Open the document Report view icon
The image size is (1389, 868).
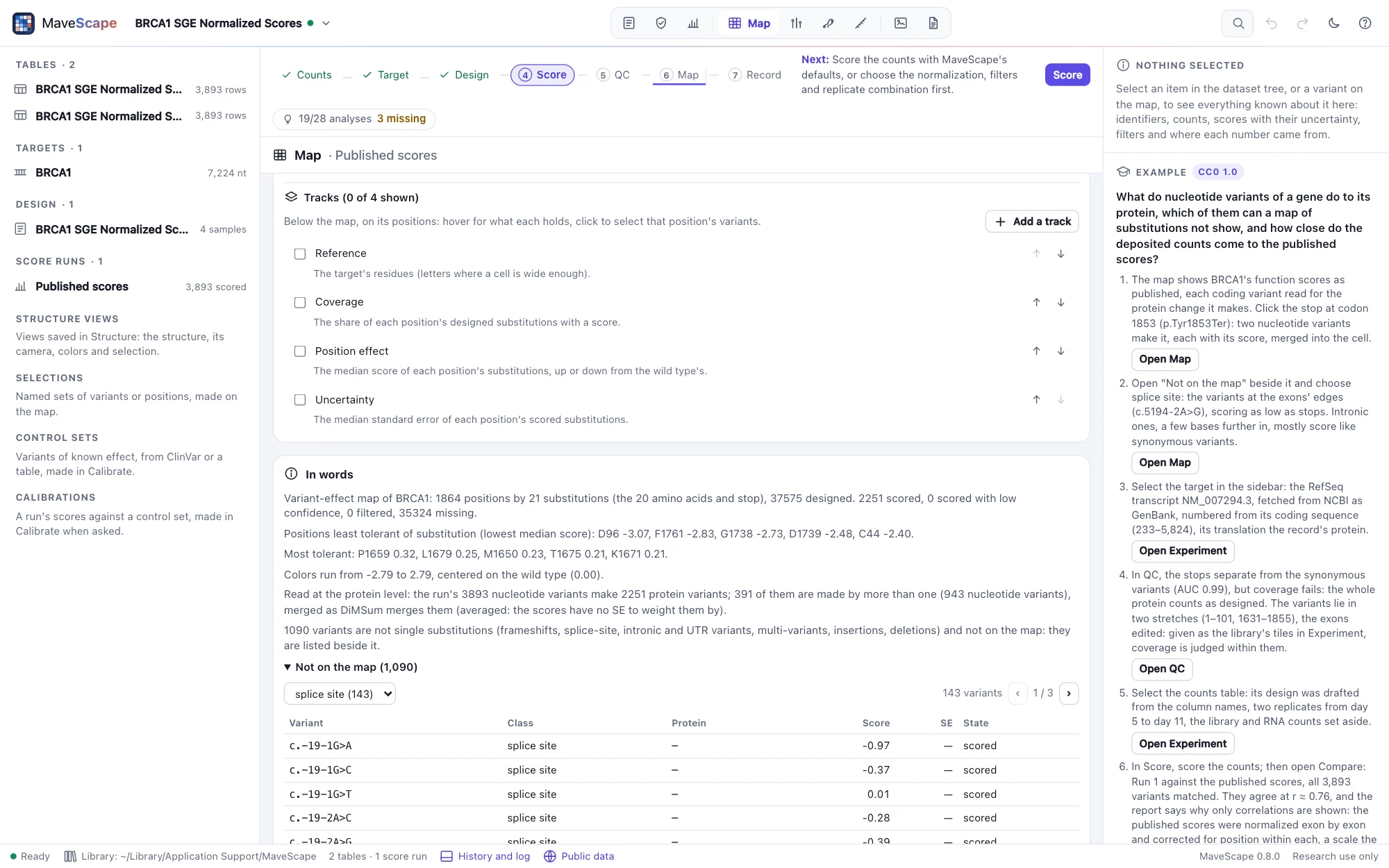(x=933, y=23)
